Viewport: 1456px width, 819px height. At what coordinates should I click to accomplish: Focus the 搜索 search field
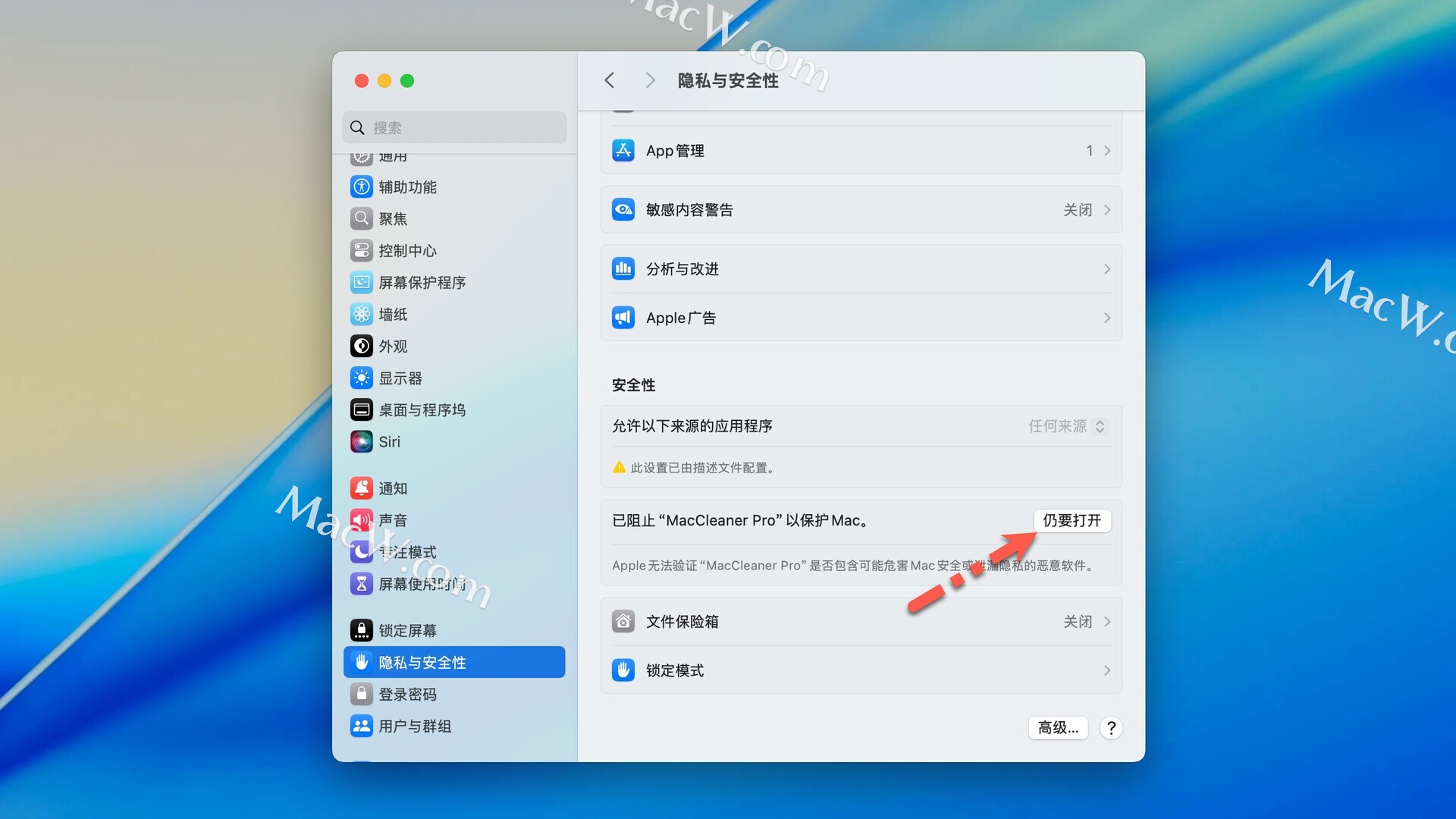coord(454,127)
